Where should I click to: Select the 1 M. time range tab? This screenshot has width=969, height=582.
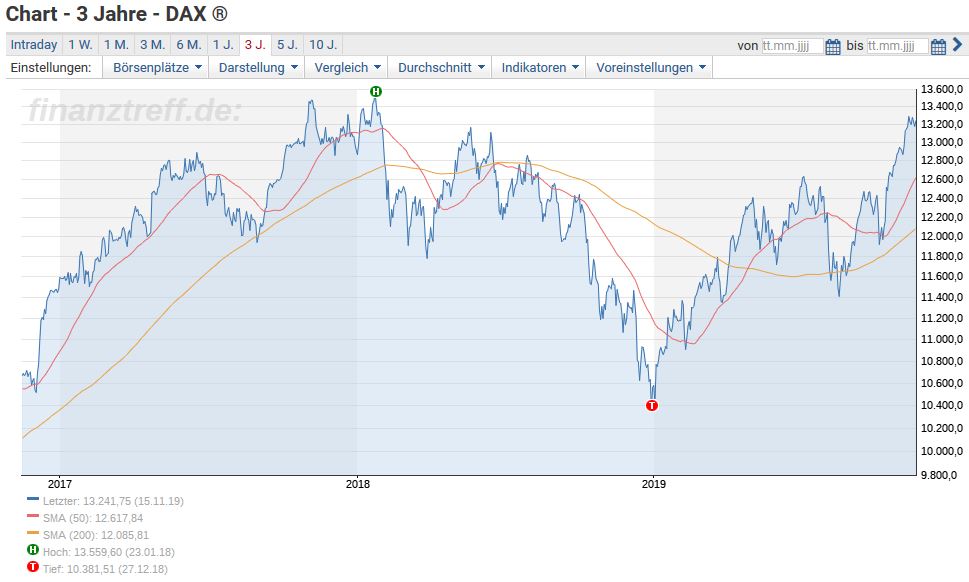(x=116, y=44)
